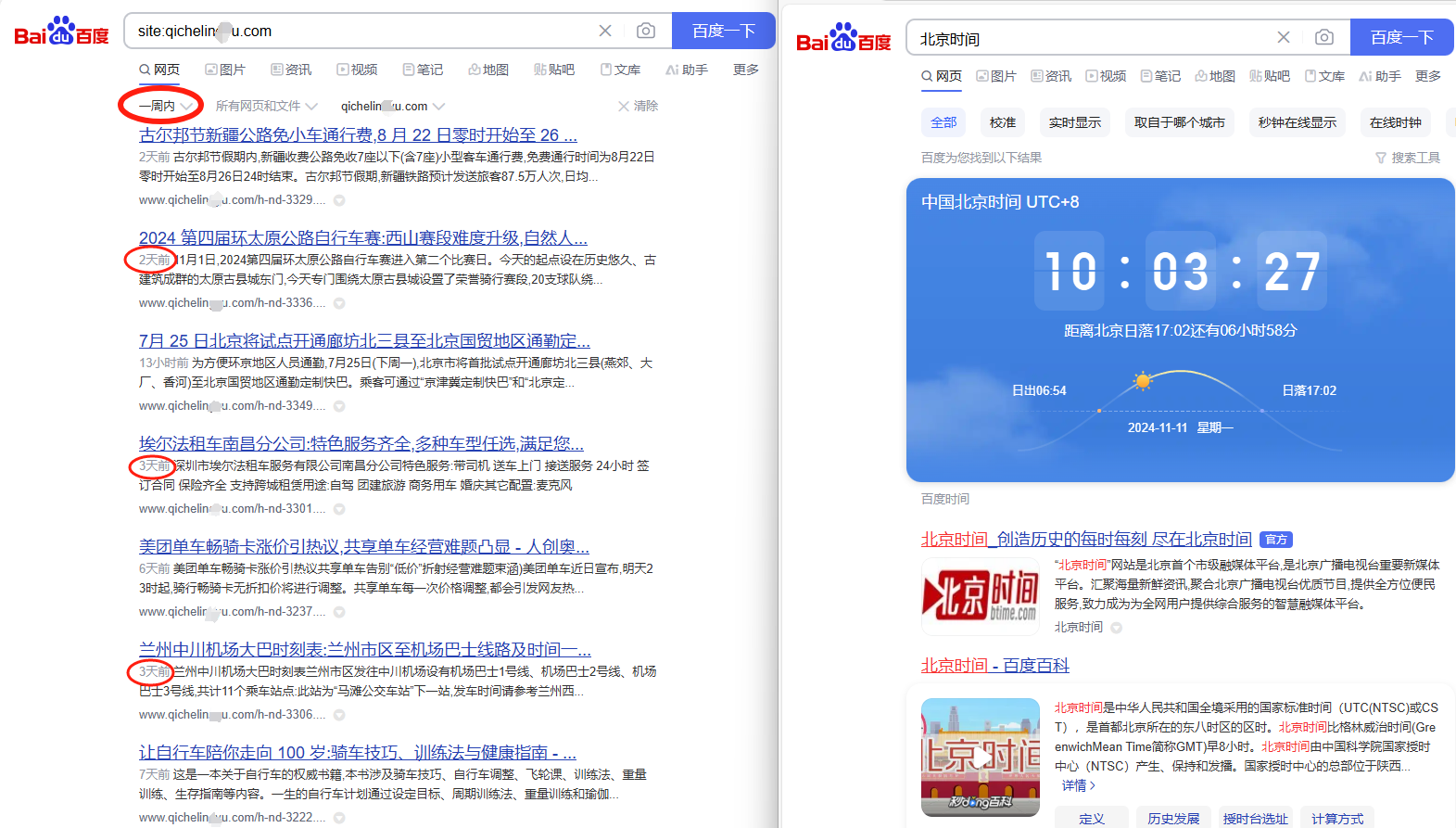Open 更多 menu in left window
Image resolution: width=1456 pixels, height=828 pixels.
coord(746,70)
